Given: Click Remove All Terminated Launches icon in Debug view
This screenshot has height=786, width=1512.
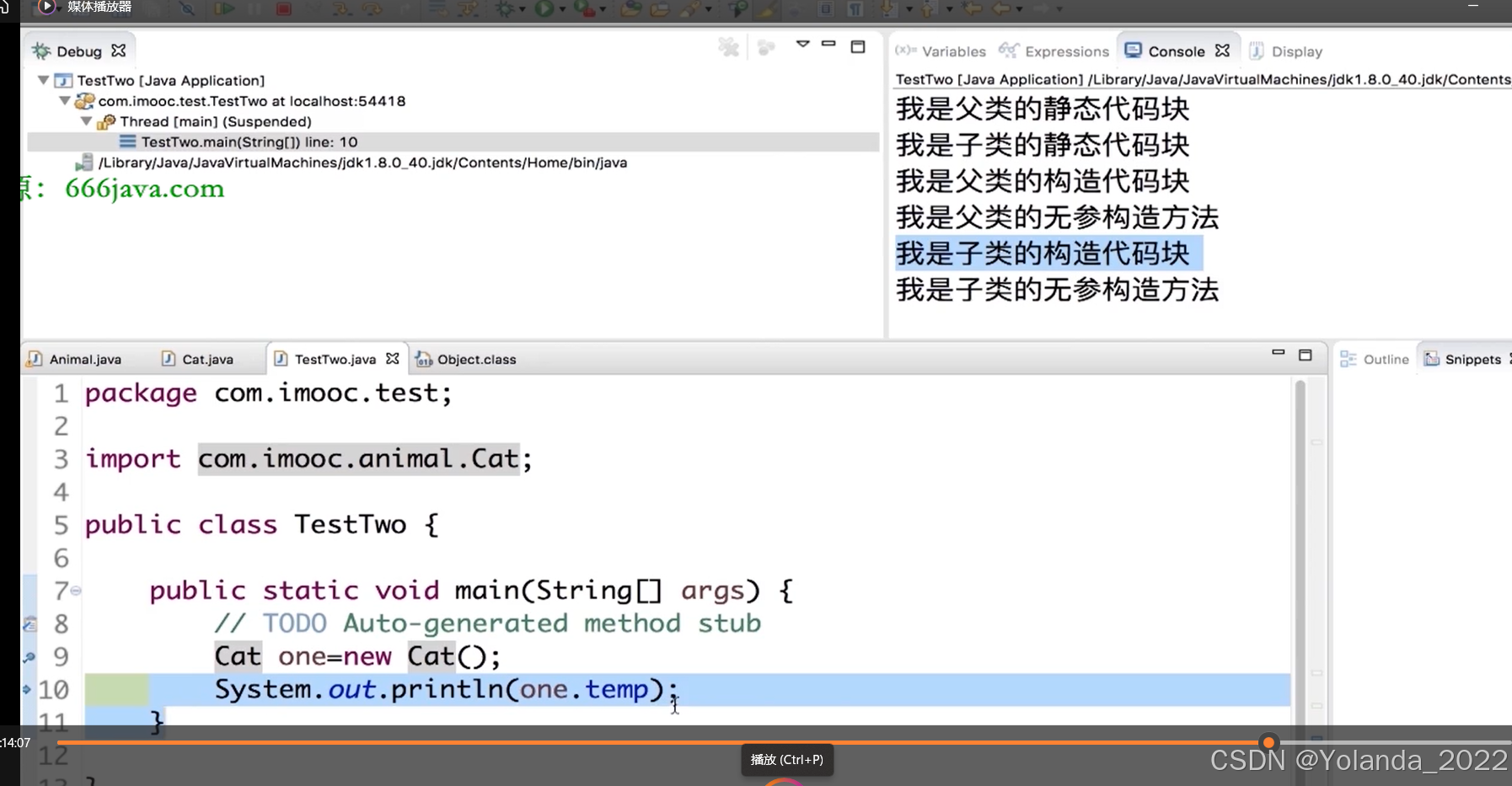Looking at the screenshot, I should pyautogui.click(x=728, y=47).
